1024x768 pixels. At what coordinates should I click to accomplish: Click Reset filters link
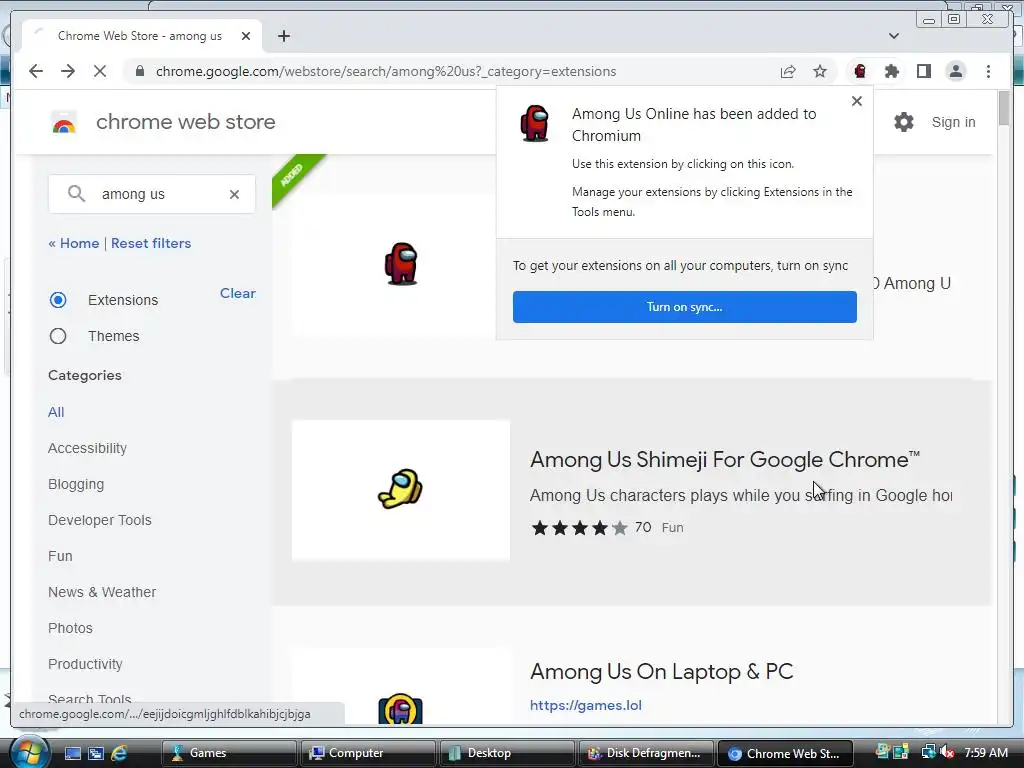point(151,244)
